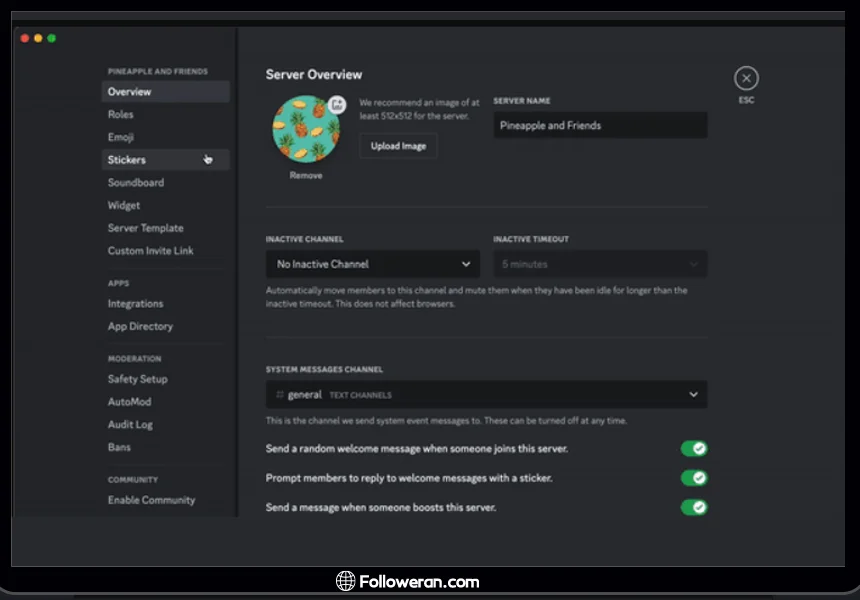
Task: Click the Server Name text field
Action: coord(600,126)
